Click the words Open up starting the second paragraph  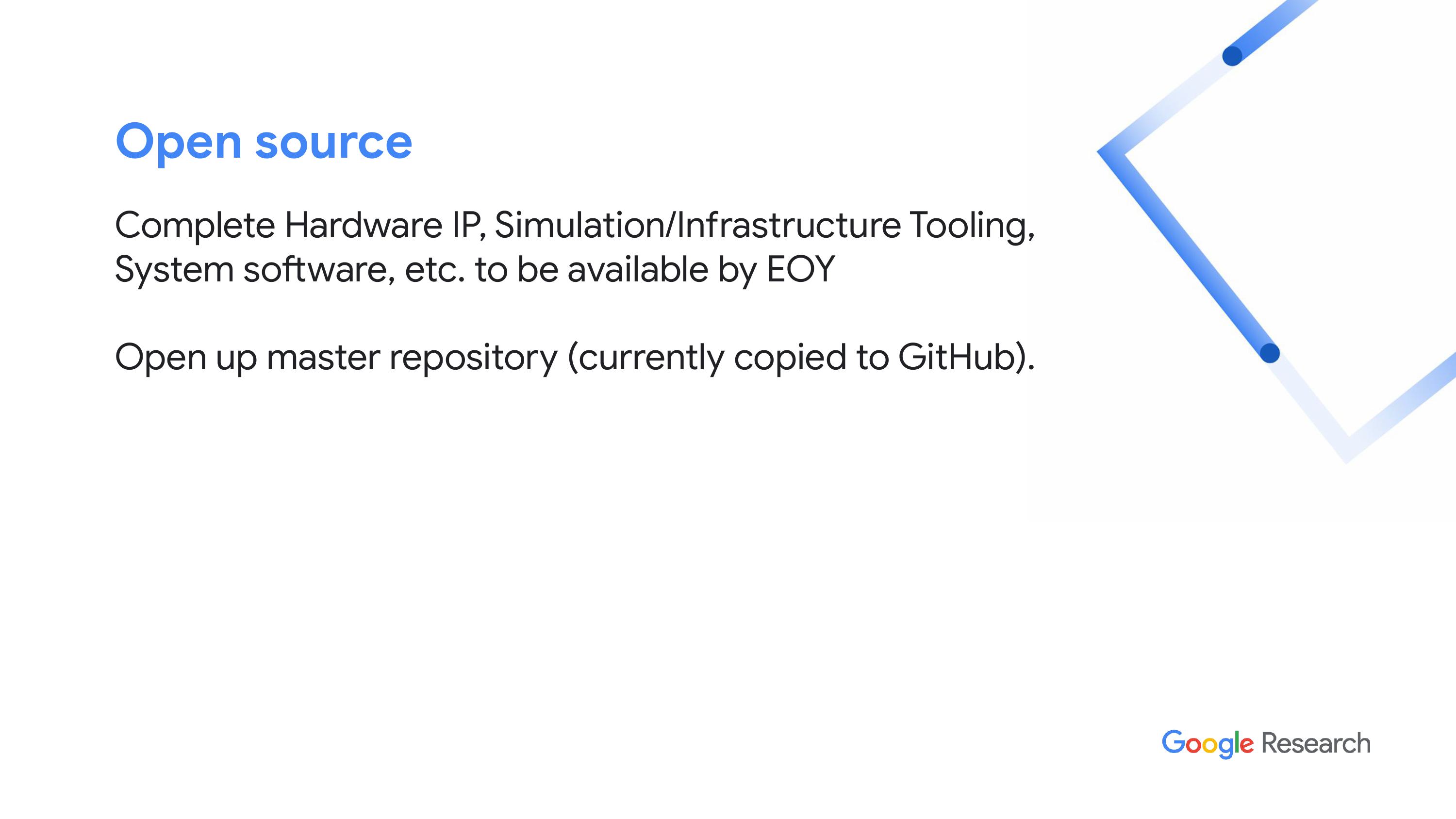click(185, 358)
